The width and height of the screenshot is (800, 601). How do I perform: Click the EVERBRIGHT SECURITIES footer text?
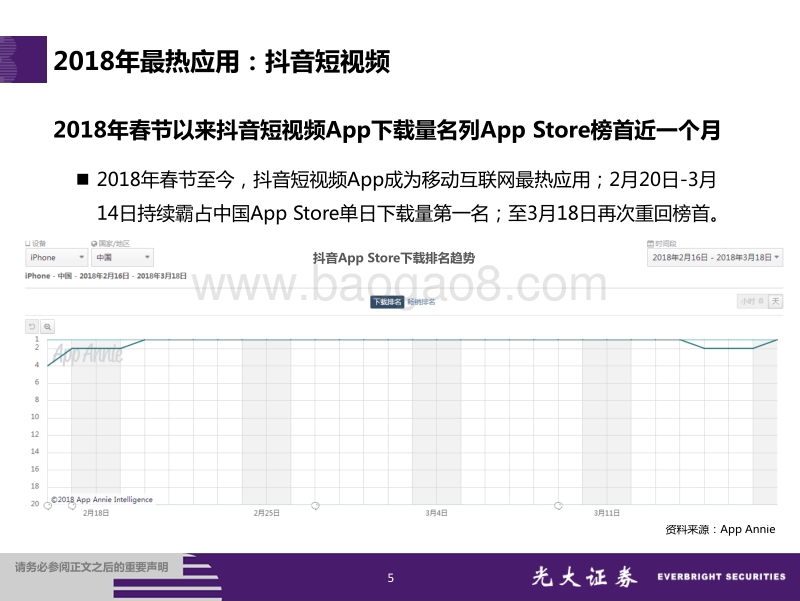[x=721, y=577]
